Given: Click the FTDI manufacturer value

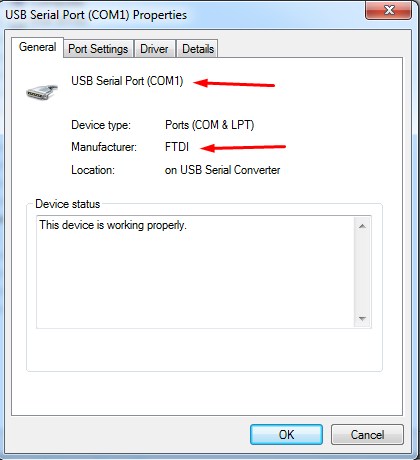Looking at the screenshot, I should coord(177,147).
